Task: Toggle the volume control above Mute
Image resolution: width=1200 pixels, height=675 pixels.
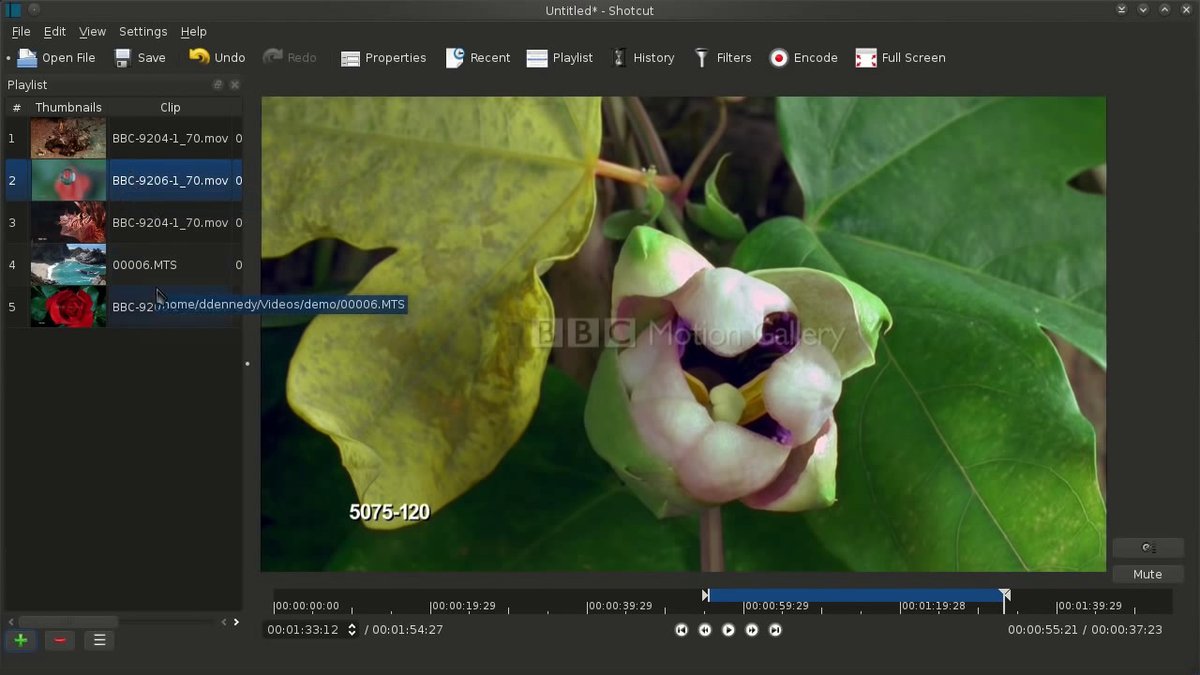Action: (1147, 547)
